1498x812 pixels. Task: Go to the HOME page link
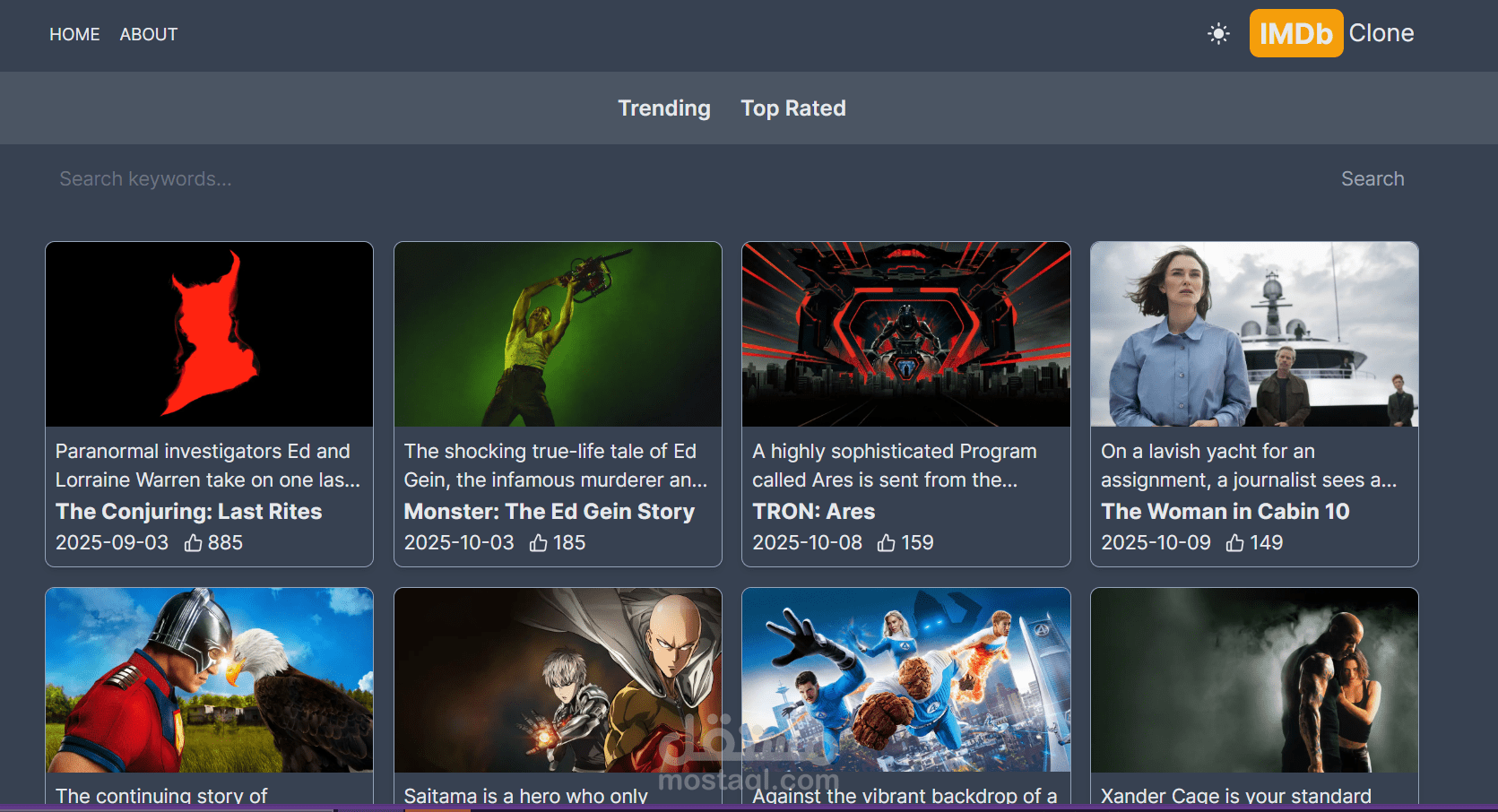point(74,34)
